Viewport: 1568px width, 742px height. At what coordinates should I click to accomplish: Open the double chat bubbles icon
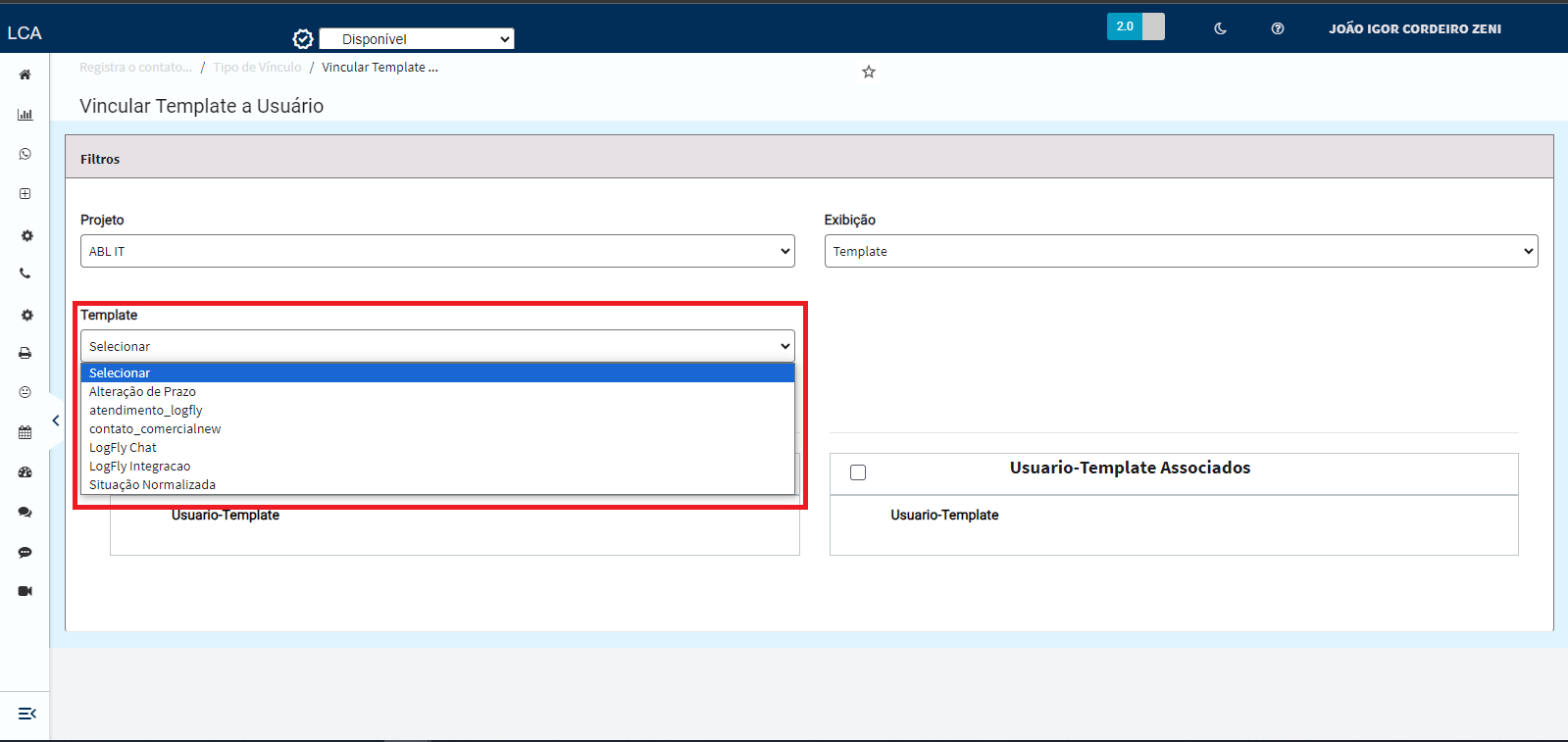coord(25,512)
